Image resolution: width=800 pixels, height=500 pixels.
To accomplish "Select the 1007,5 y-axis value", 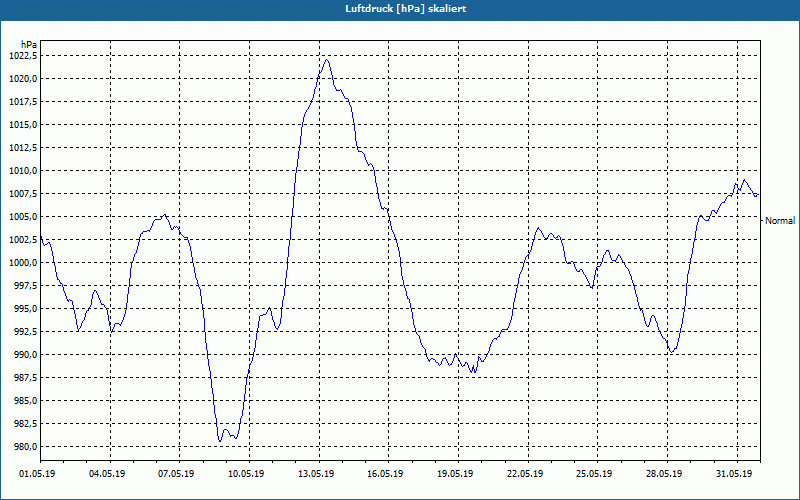I will coord(23,193).
